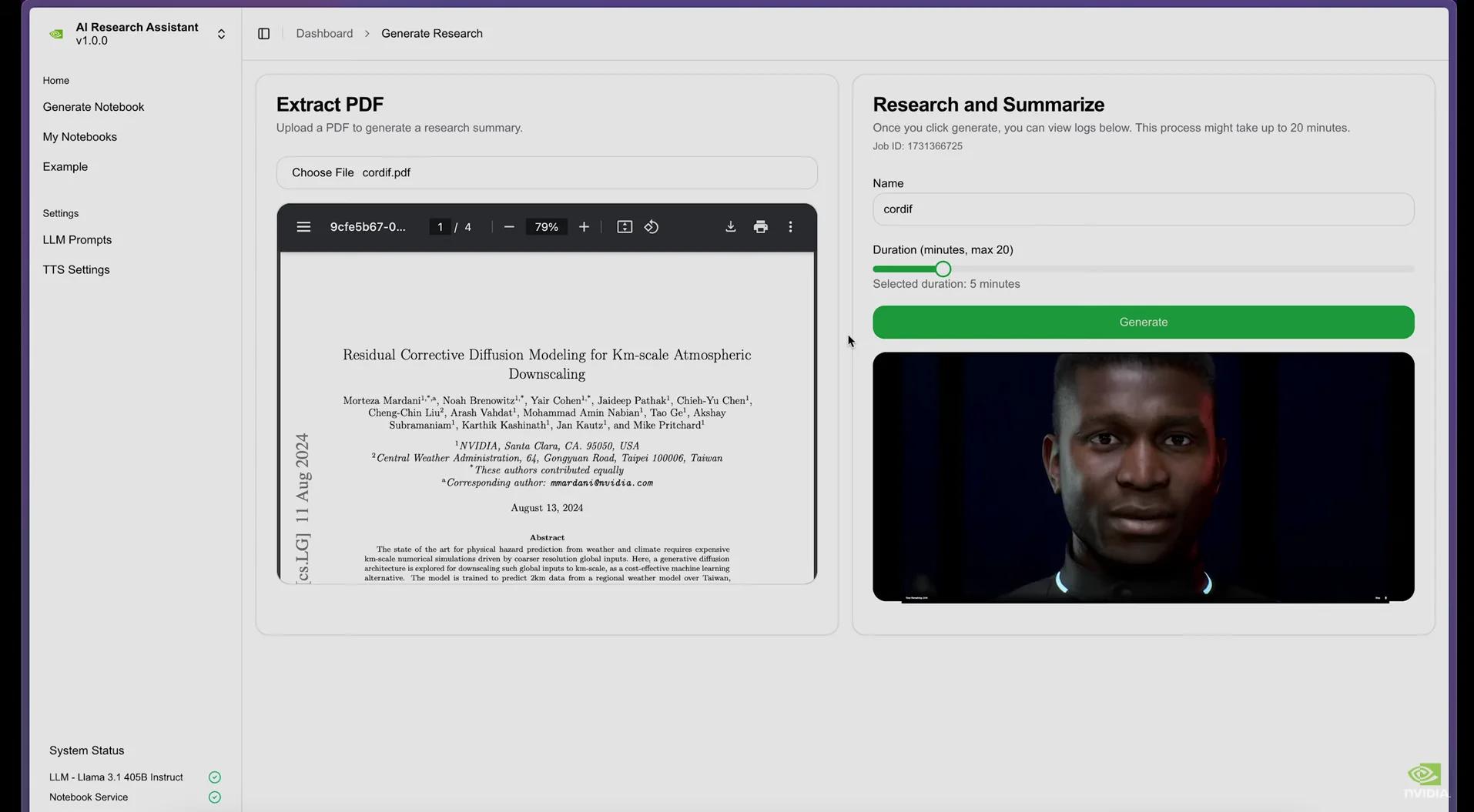The width and height of the screenshot is (1474, 812).
Task: Click the cordif.pdf file name
Action: 386,173
